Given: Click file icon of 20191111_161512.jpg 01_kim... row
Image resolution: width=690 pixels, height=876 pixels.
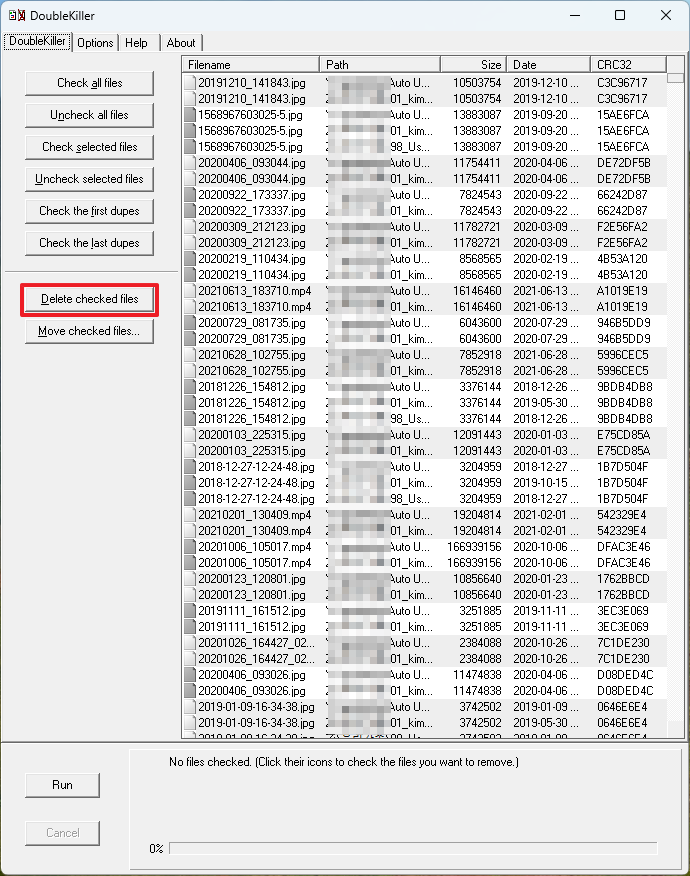Looking at the screenshot, I should point(190,627).
